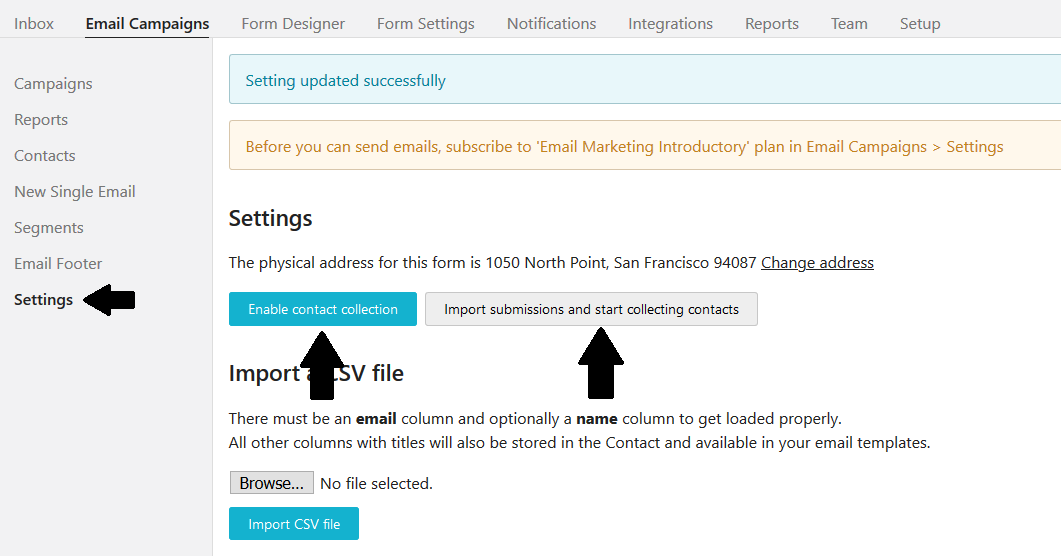Open the Email Footer sidebar item
Viewport: 1061px width, 556px height.
point(58,264)
